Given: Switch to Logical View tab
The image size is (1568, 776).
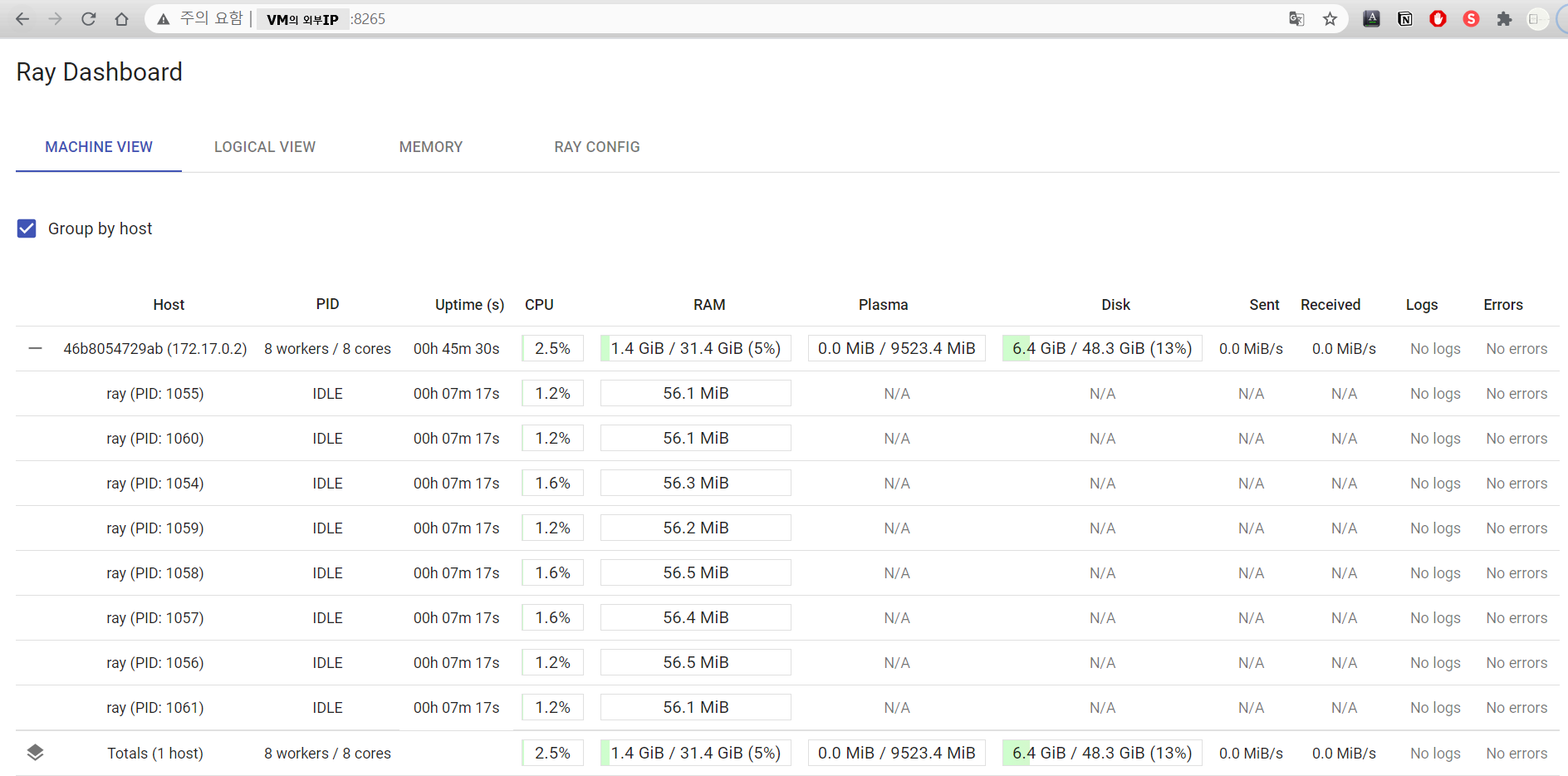Looking at the screenshot, I should [265, 147].
